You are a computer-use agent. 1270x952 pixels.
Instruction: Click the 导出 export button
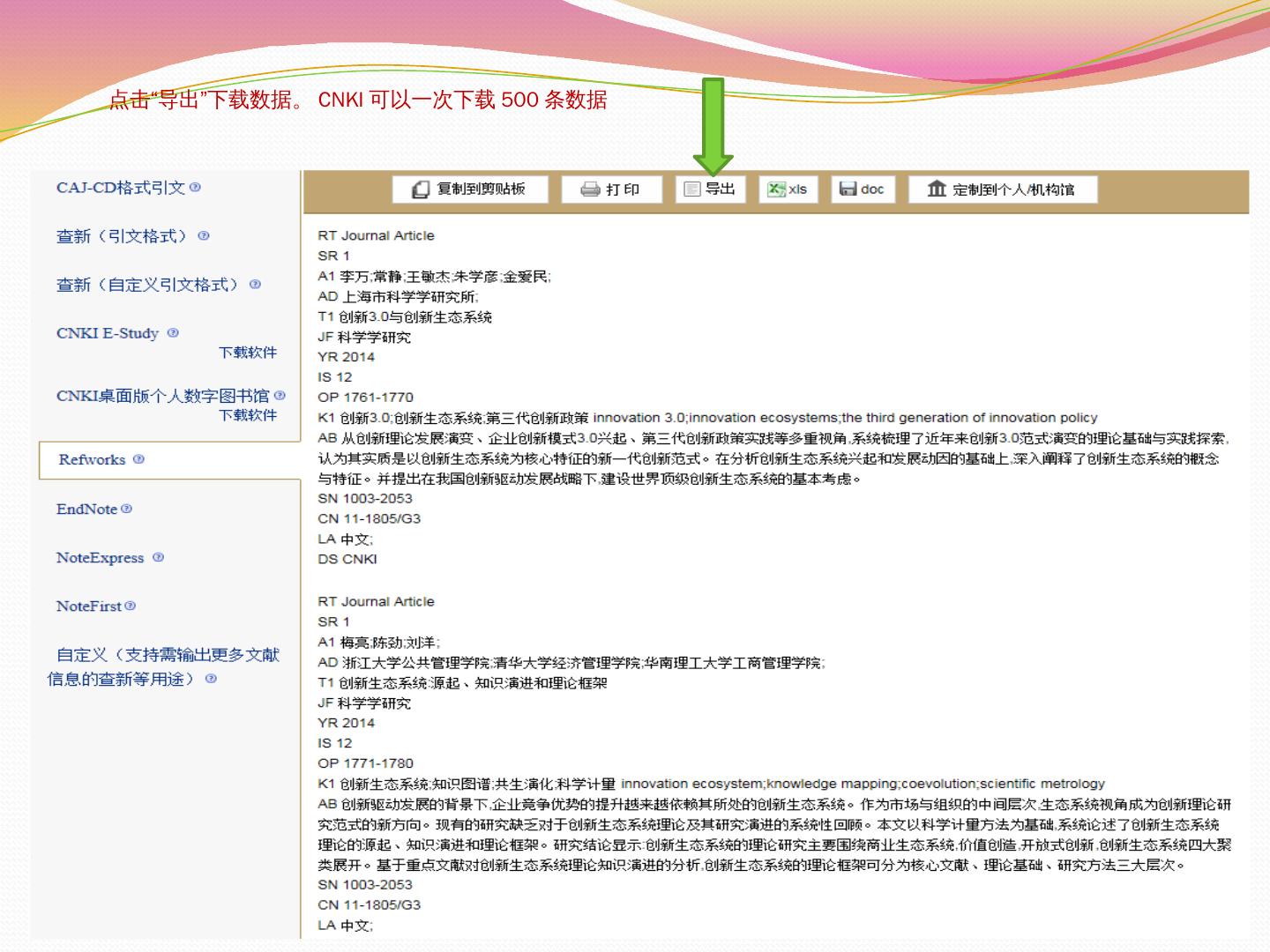pyautogui.click(x=710, y=190)
